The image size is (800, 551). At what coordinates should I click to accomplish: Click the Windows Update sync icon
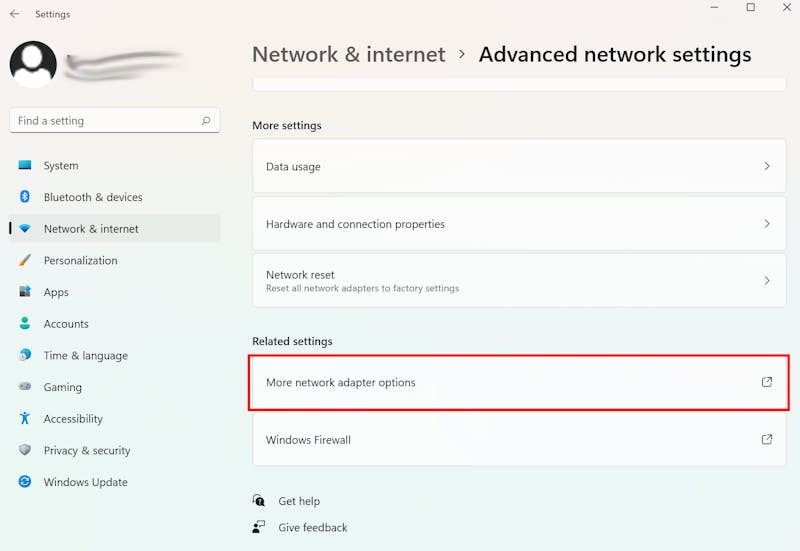click(24, 481)
